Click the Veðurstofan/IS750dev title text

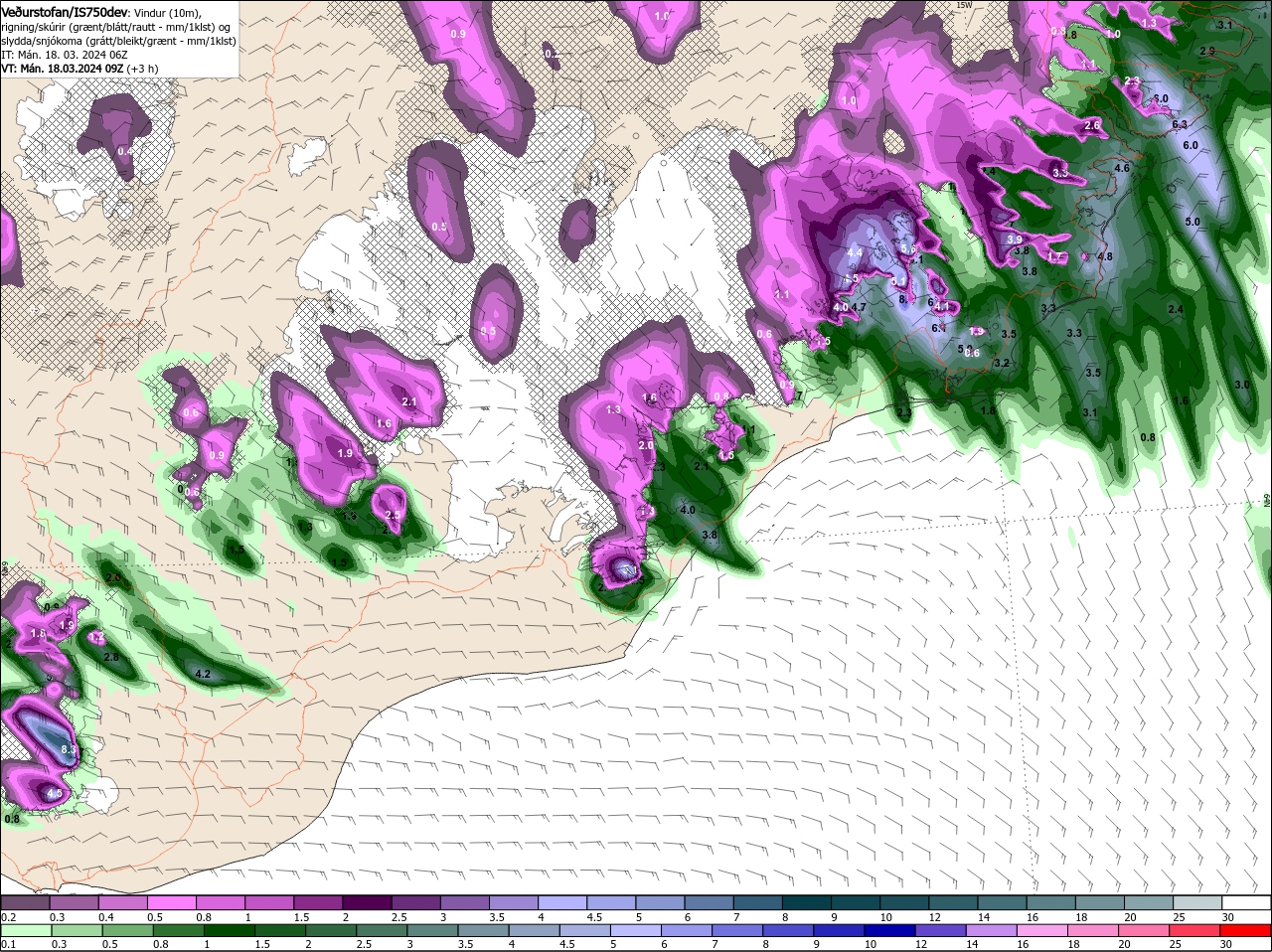pyautogui.click(x=65, y=11)
